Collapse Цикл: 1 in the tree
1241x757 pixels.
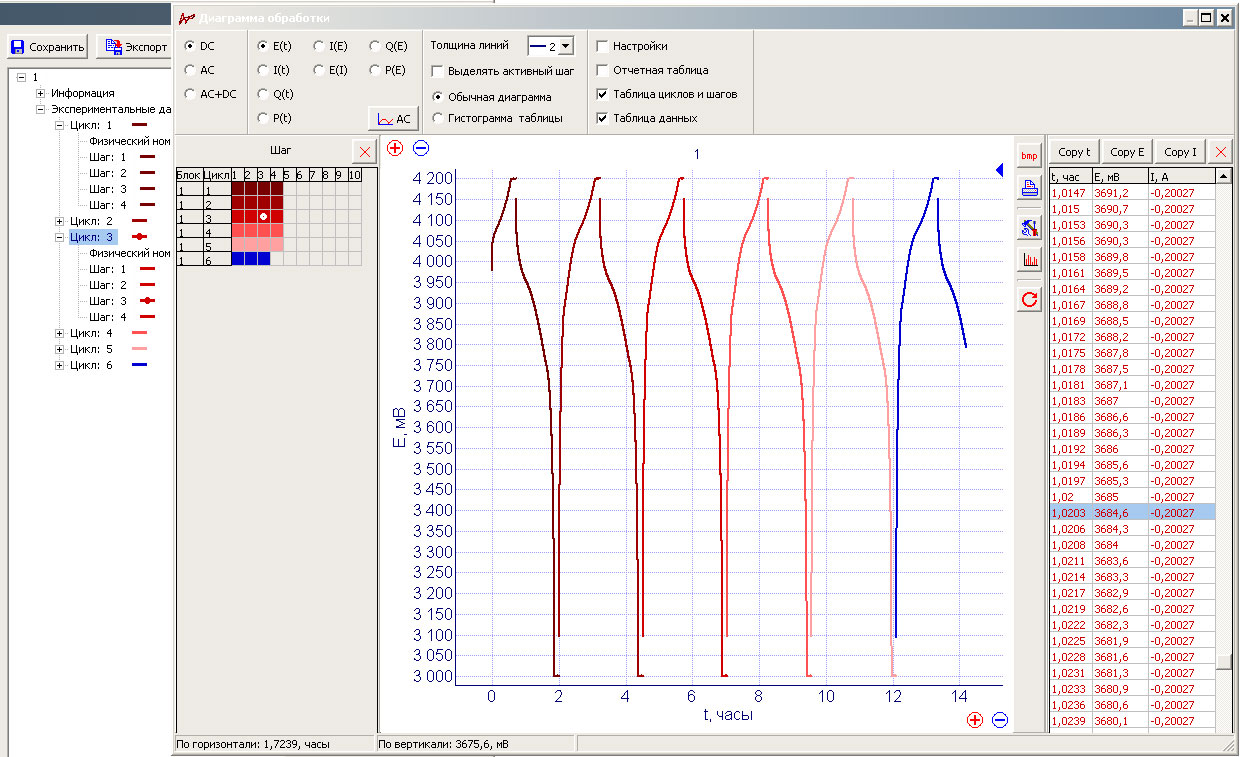[59, 125]
